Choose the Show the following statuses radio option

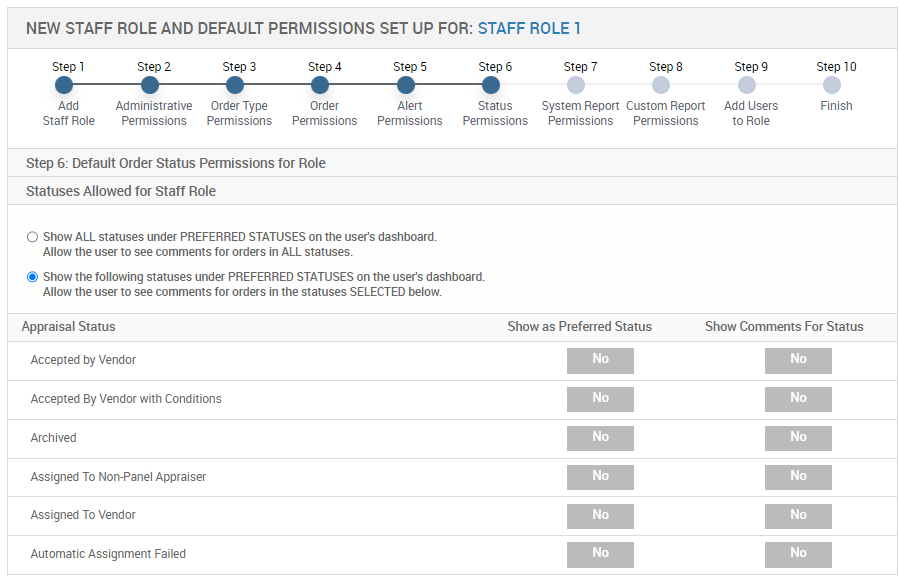pyautogui.click(x=33, y=277)
